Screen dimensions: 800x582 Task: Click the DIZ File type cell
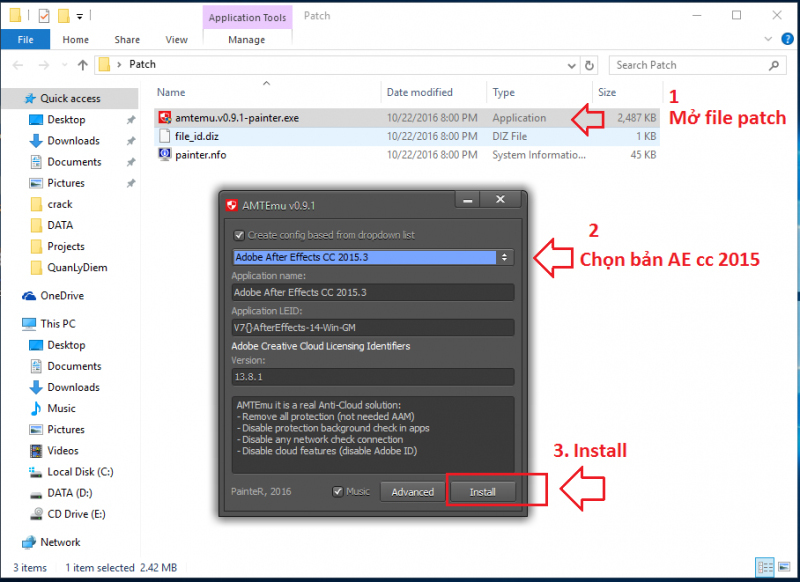509,136
